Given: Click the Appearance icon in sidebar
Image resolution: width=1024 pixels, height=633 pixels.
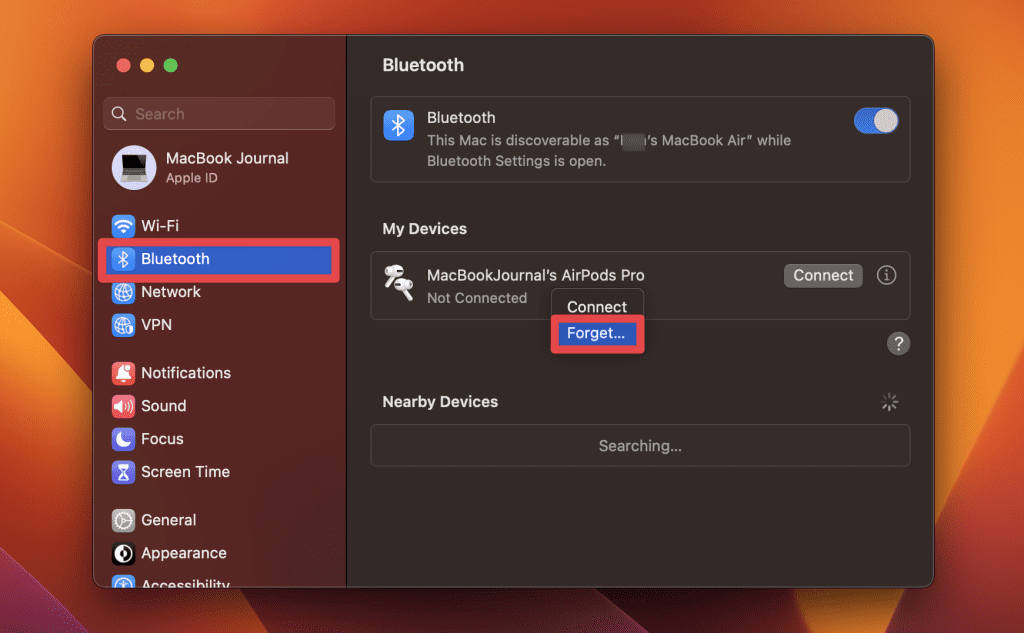Looking at the screenshot, I should click(123, 553).
